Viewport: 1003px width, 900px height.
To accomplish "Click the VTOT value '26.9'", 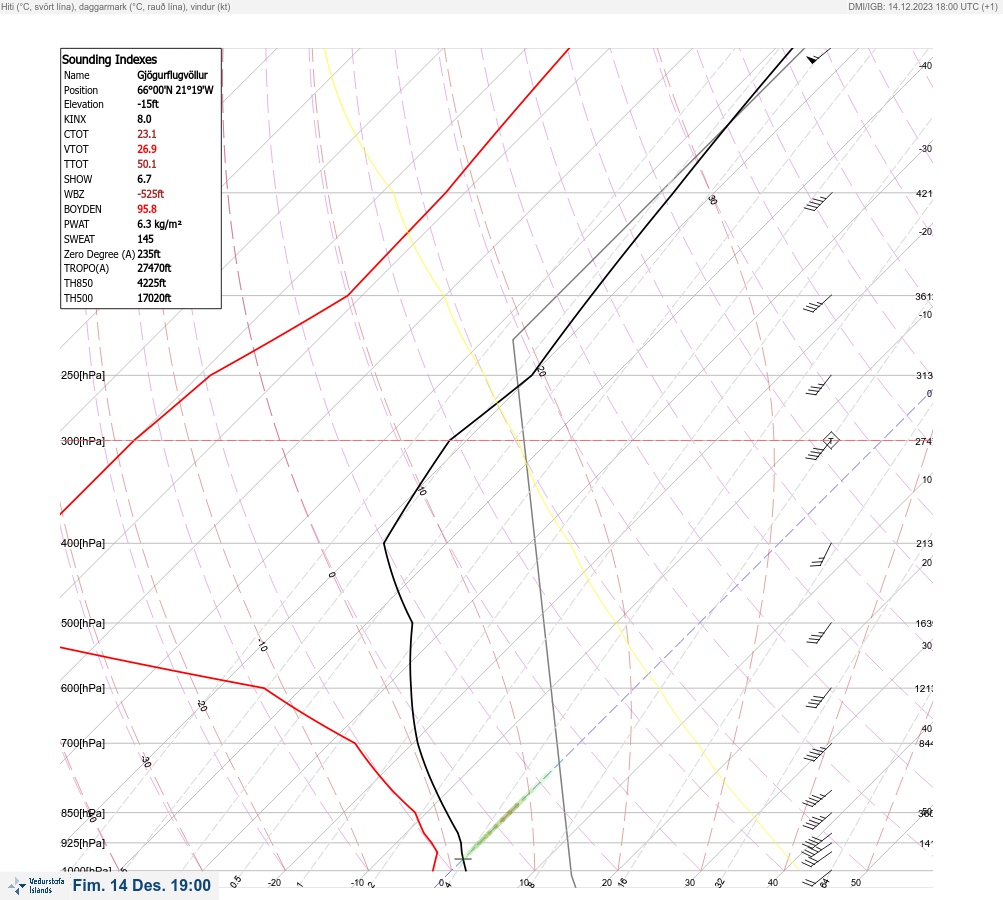I will [x=146, y=149].
